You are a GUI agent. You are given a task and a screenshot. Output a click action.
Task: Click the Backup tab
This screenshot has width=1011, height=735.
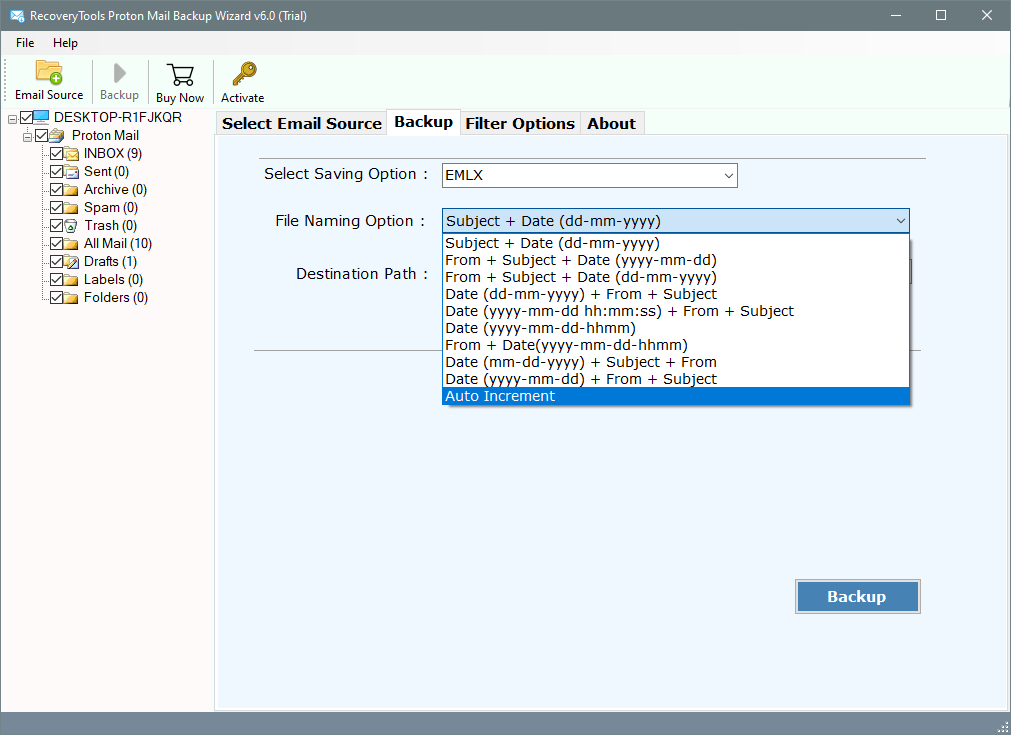[424, 122]
